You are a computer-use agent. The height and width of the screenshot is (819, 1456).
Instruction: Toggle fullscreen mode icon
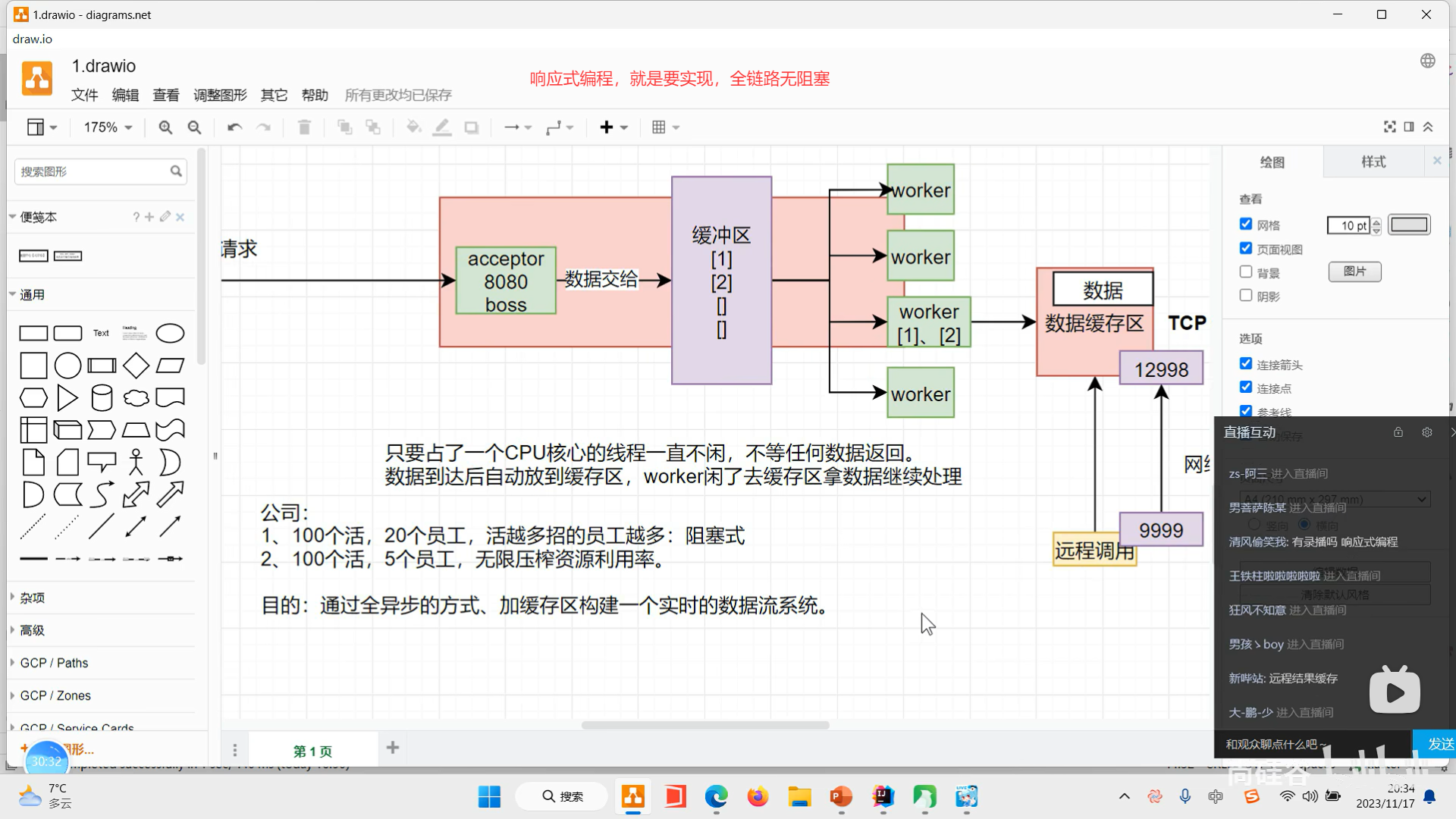(x=1389, y=127)
